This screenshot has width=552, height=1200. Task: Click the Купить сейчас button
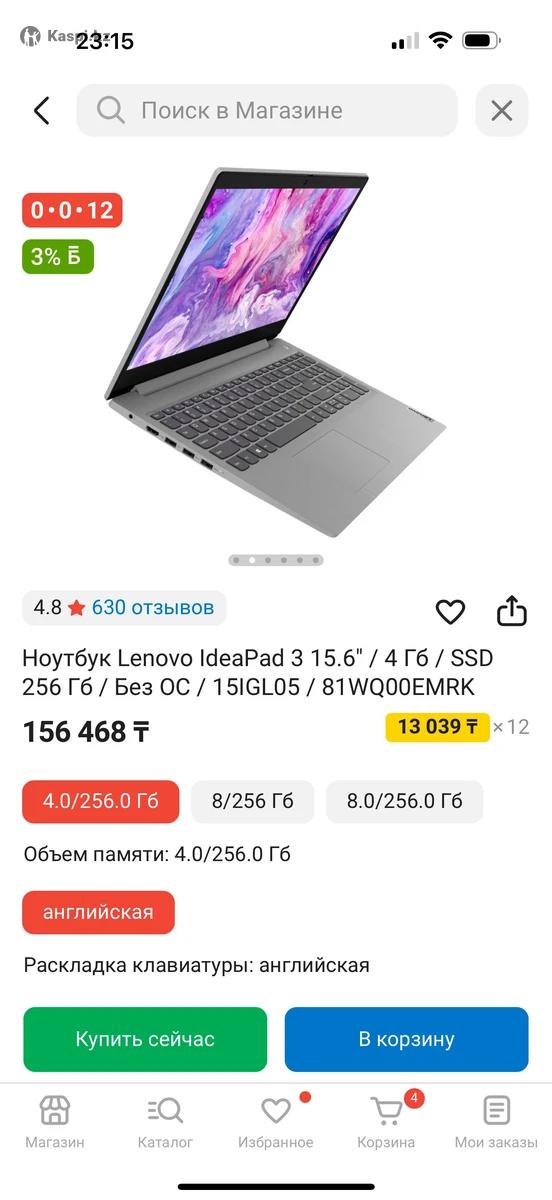coord(145,1039)
